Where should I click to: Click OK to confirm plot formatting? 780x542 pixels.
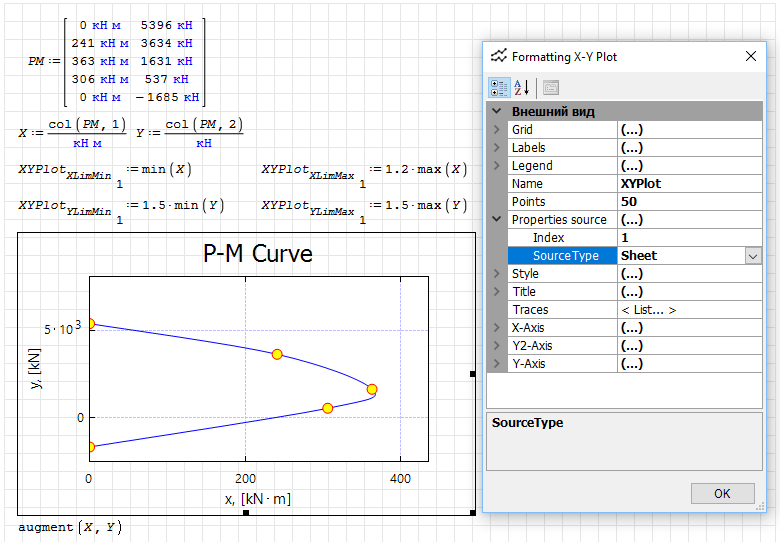[x=722, y=493]
